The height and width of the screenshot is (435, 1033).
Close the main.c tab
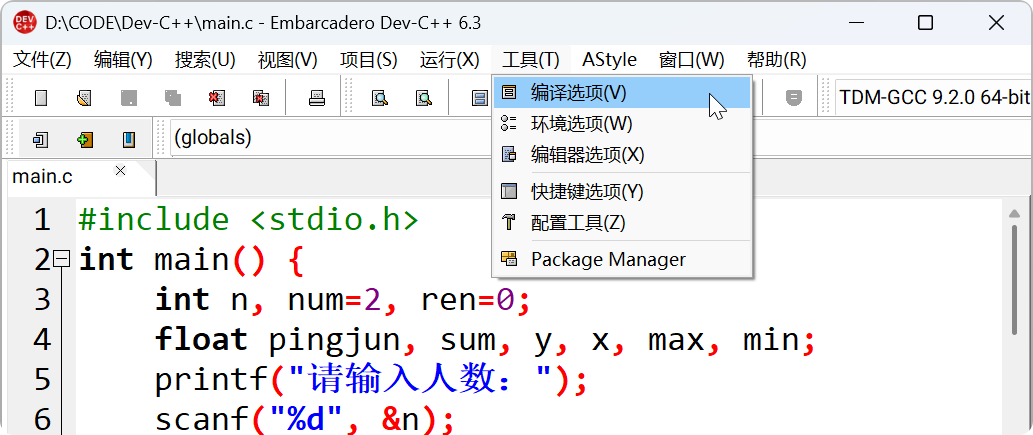[x=120, y=171]
